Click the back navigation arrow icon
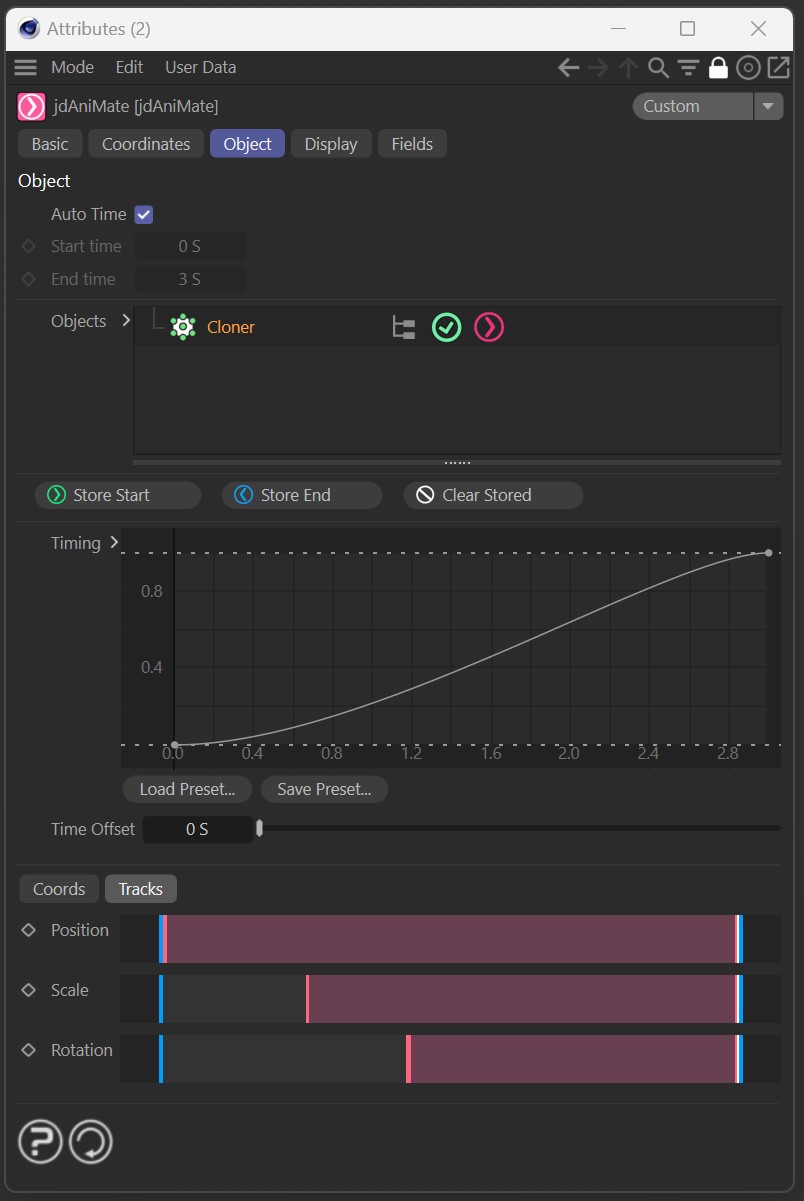The width and height of the screenshot is (804, 1201). (x=568, y=67)
